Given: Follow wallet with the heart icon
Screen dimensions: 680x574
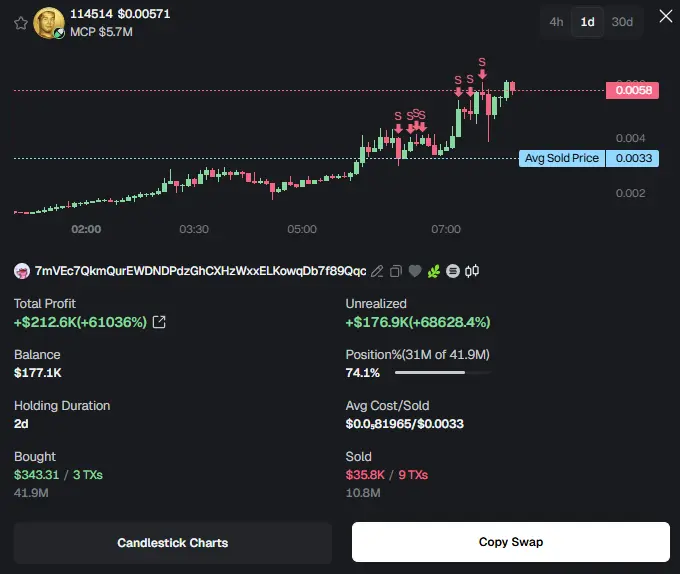Looking at the screenshot, I should (415, 271).
